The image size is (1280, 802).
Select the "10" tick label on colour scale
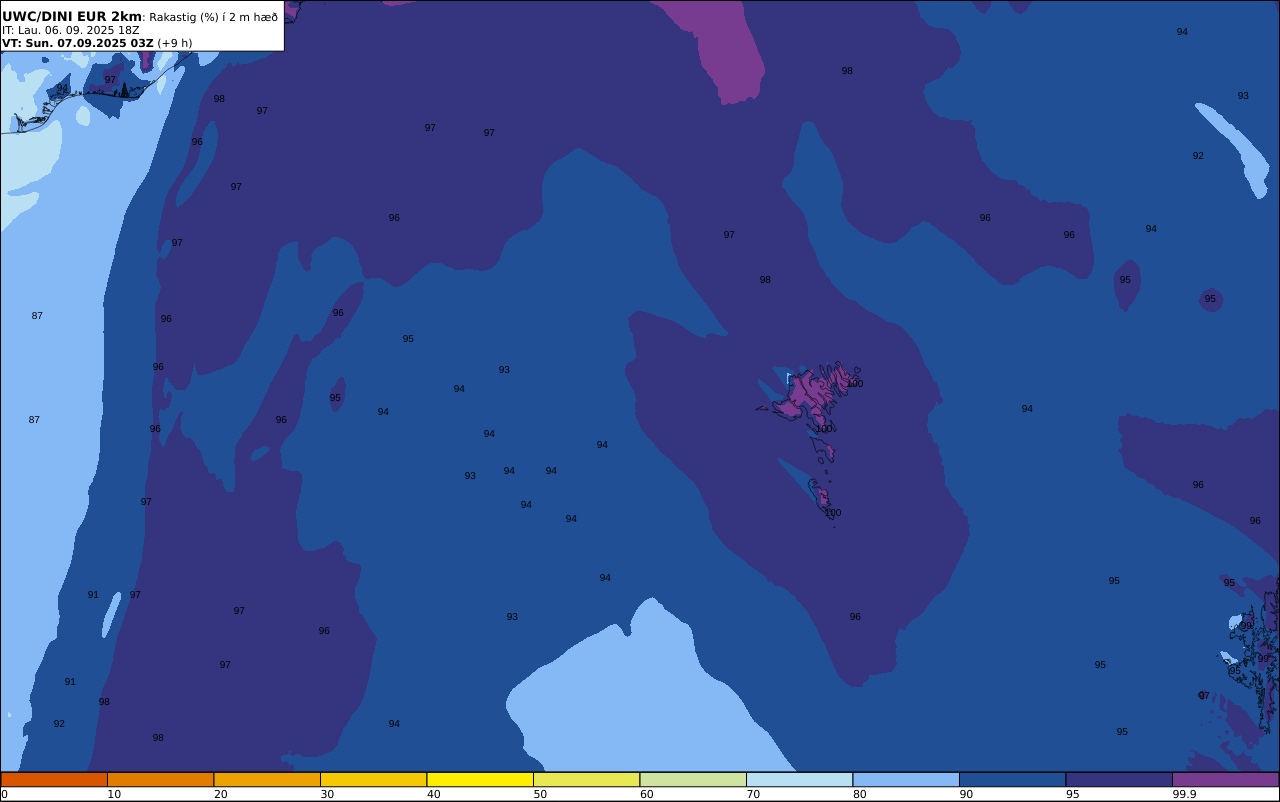point(114,794)
